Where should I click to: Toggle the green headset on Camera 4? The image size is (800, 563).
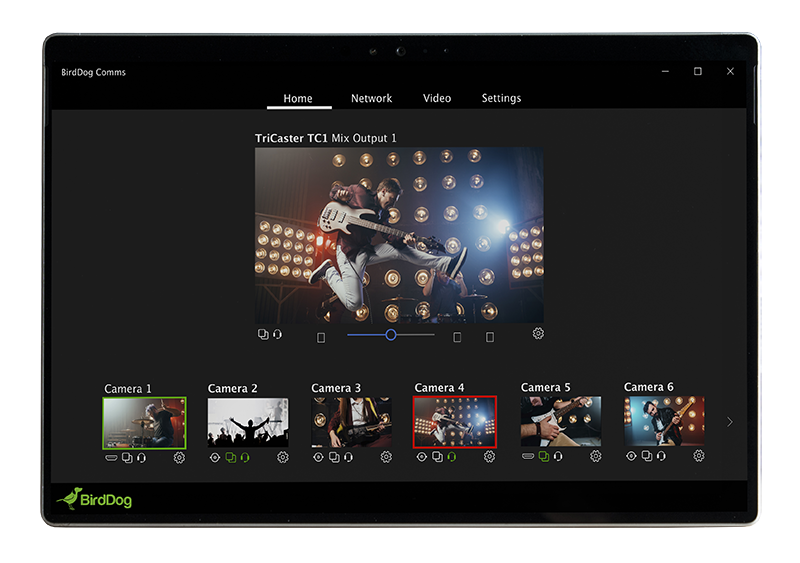[x=451, y=457]
